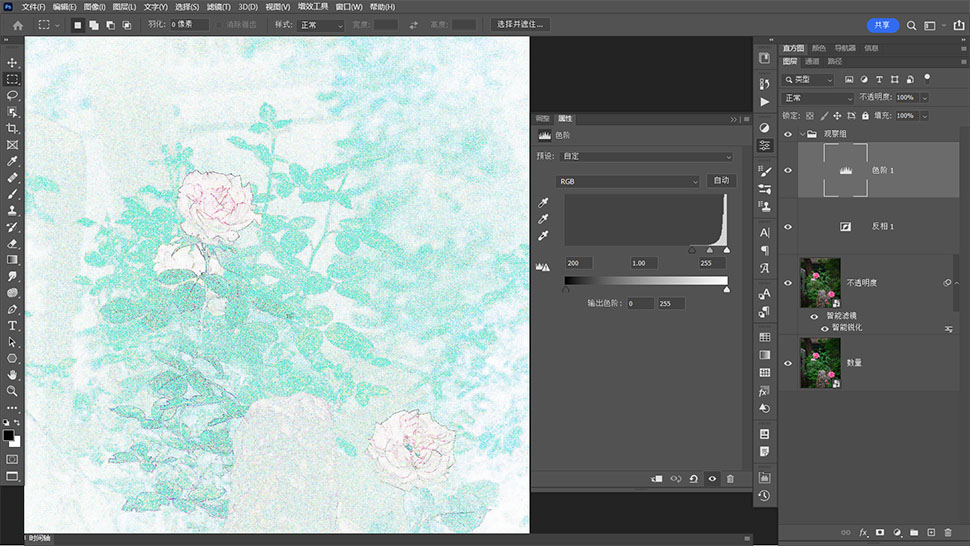The height and width of the screenshot is (546, 970).
Task: Select the Rectangular Marquee tool
Action: 12,79
